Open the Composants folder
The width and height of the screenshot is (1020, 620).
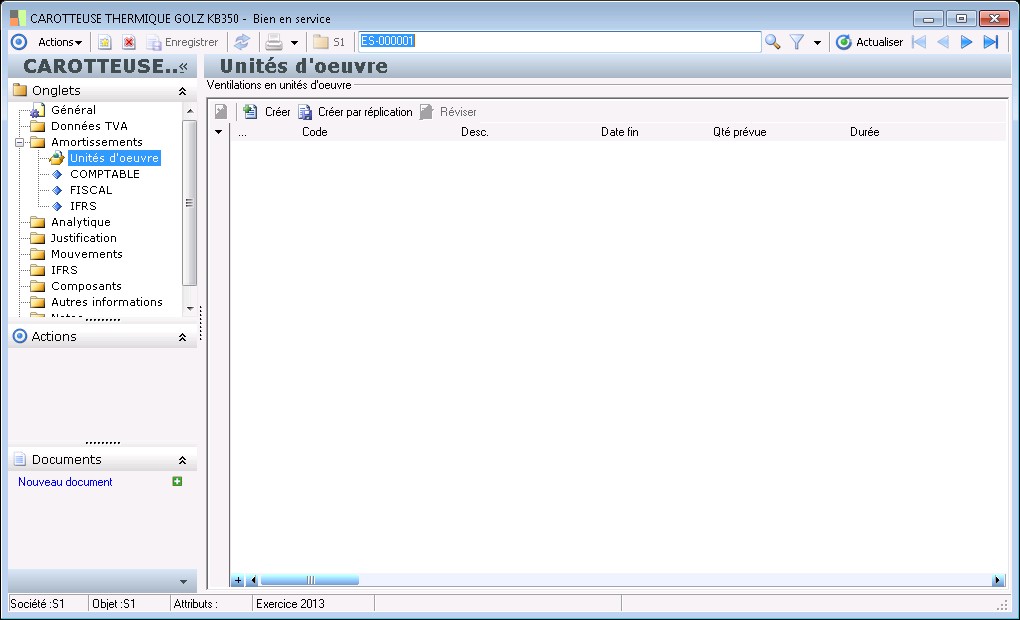(86, 286)
